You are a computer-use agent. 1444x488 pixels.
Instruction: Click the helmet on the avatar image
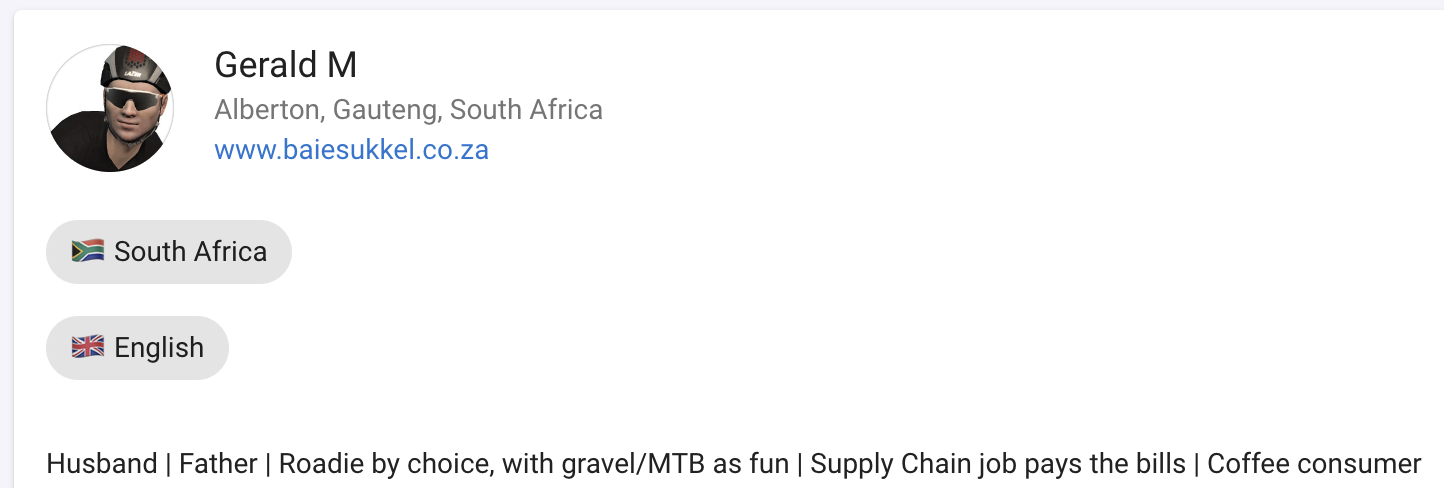pyautogui.click(x=134, y=68)
